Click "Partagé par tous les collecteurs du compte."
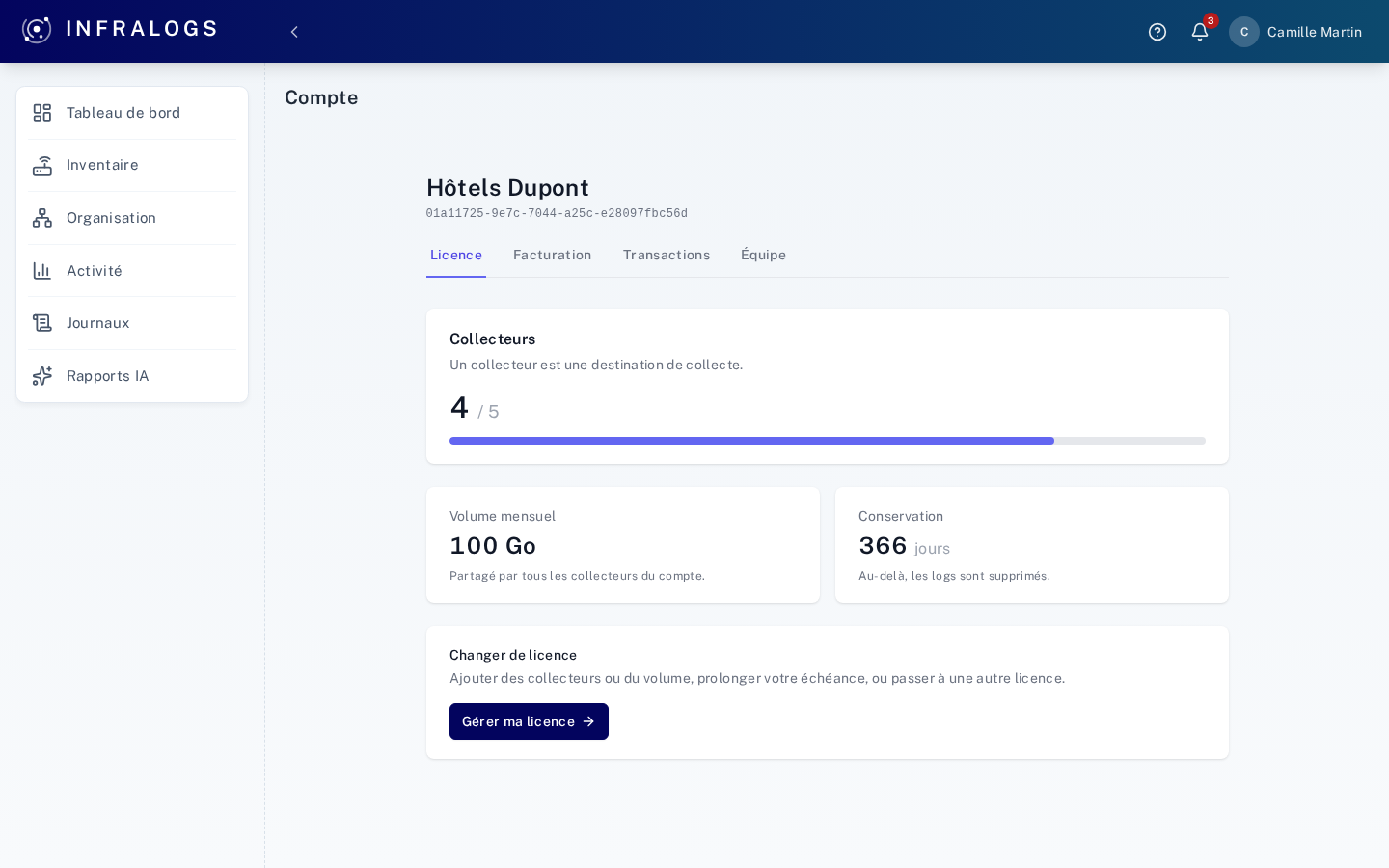This screenshot has height=868, width=1389. (577, 576)
